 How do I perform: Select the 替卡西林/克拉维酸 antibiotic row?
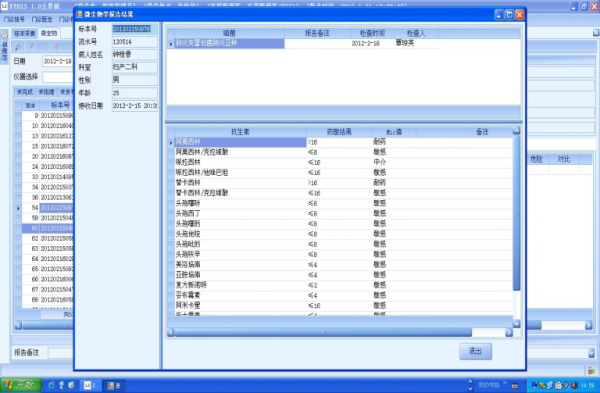pos(341,193)
